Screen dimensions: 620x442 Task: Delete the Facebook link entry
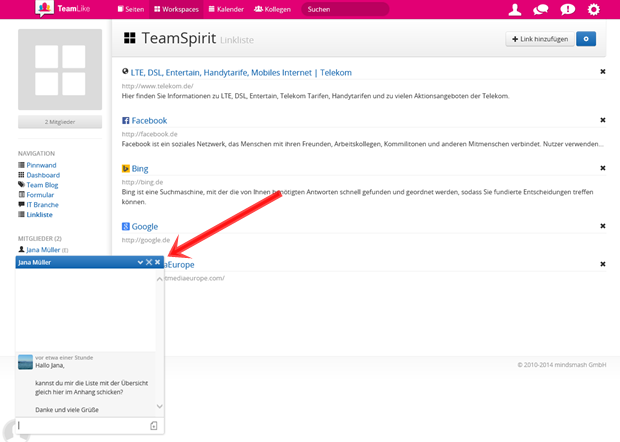point(603,120)
